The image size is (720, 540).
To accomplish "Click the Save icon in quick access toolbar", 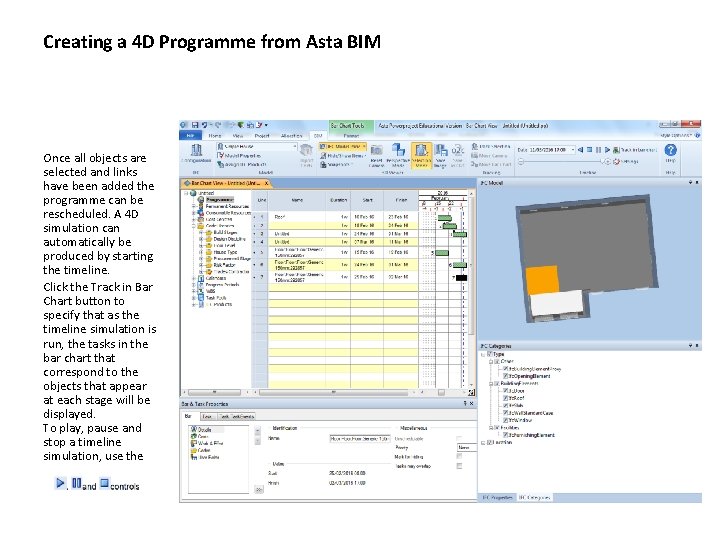I will (195, 125).
